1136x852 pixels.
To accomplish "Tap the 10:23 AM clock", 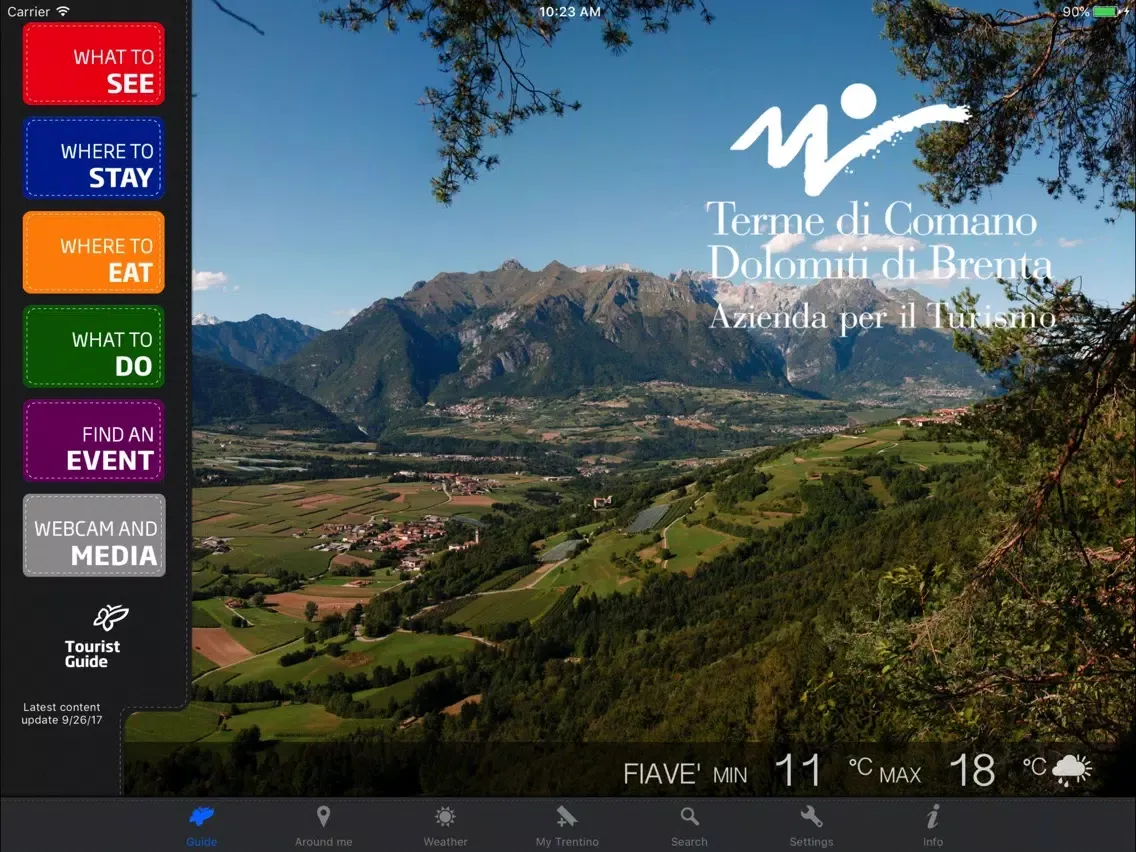I will (x=569, y=12).
